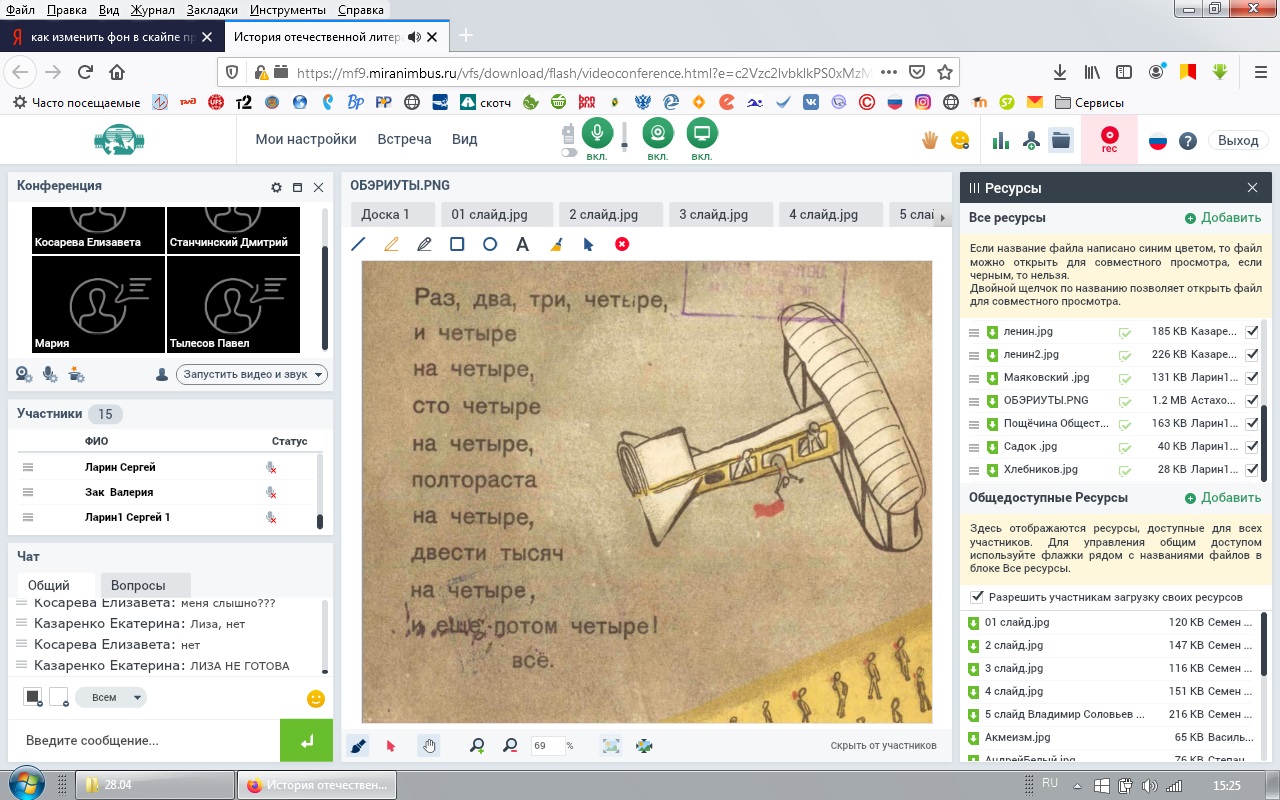The height and width of the screenshot is (800, 1280).
Task: Switch to the 'Вопросы' chat tab
Action: click(138, 586)
